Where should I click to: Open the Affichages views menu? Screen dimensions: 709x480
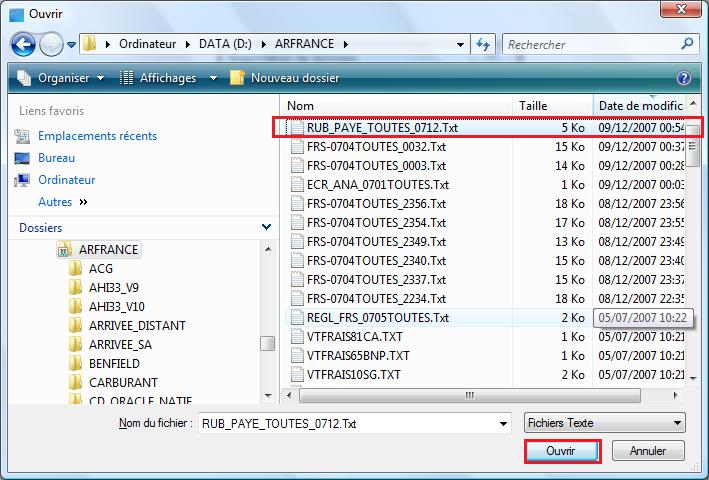167,78
